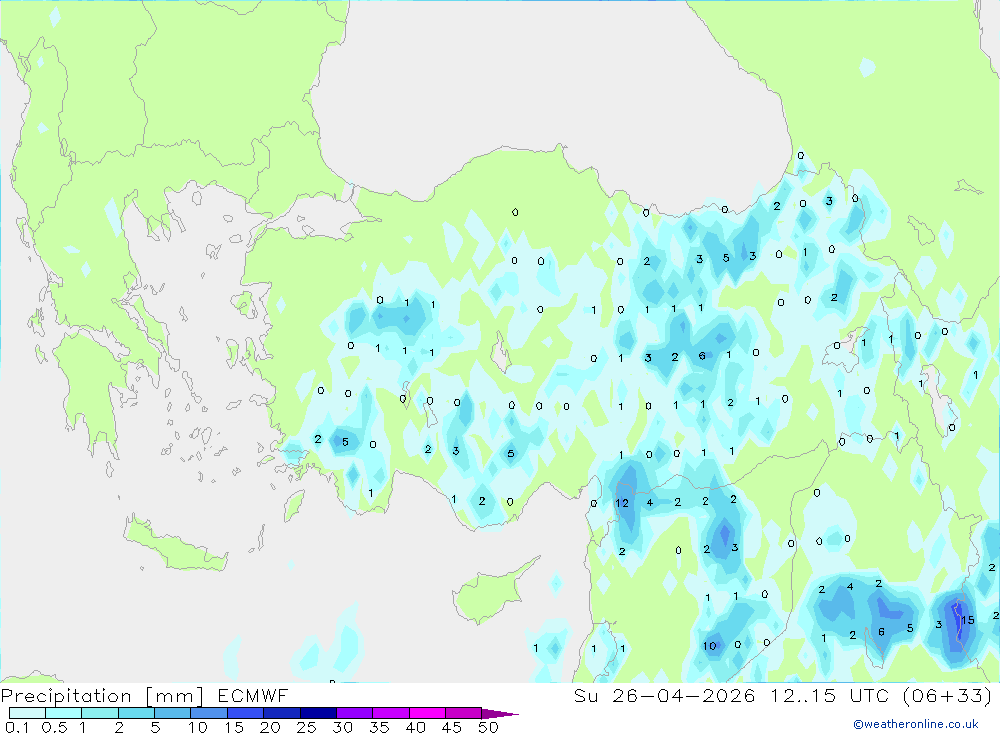Click the '30' legend scale label
The height and width of the screenshot is (733, 1000).
[x=343, y=727]
